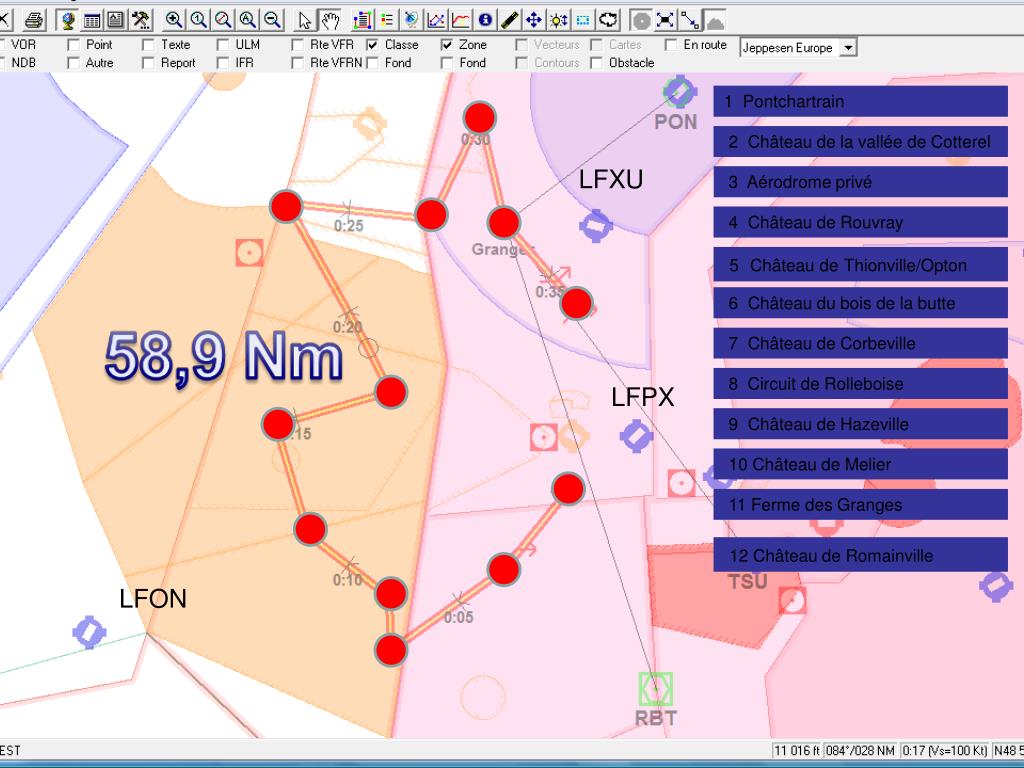Open the Jeppesen Europe dropdown

[x=848, y=48]
